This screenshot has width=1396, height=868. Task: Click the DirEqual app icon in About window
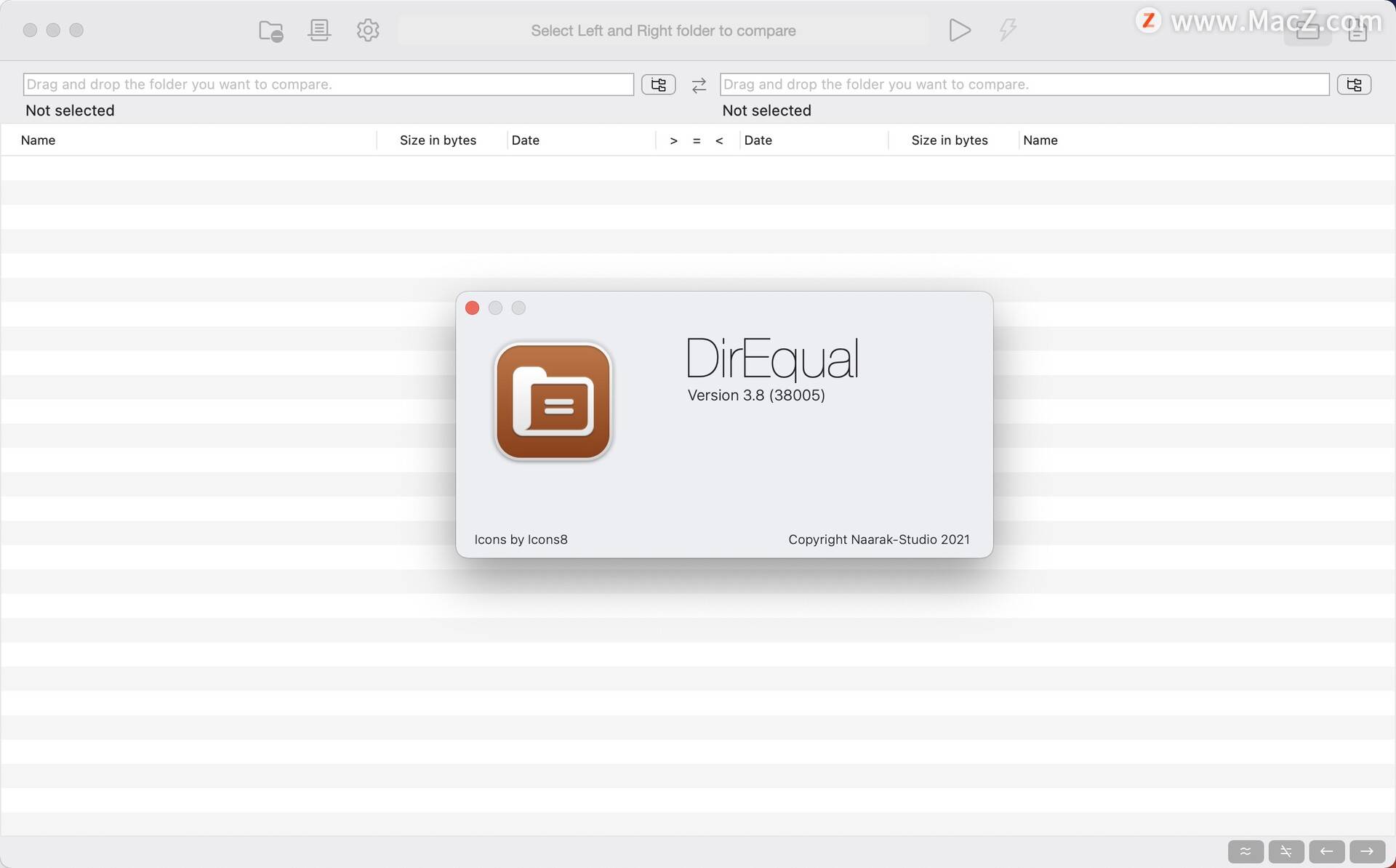(553, 401)
